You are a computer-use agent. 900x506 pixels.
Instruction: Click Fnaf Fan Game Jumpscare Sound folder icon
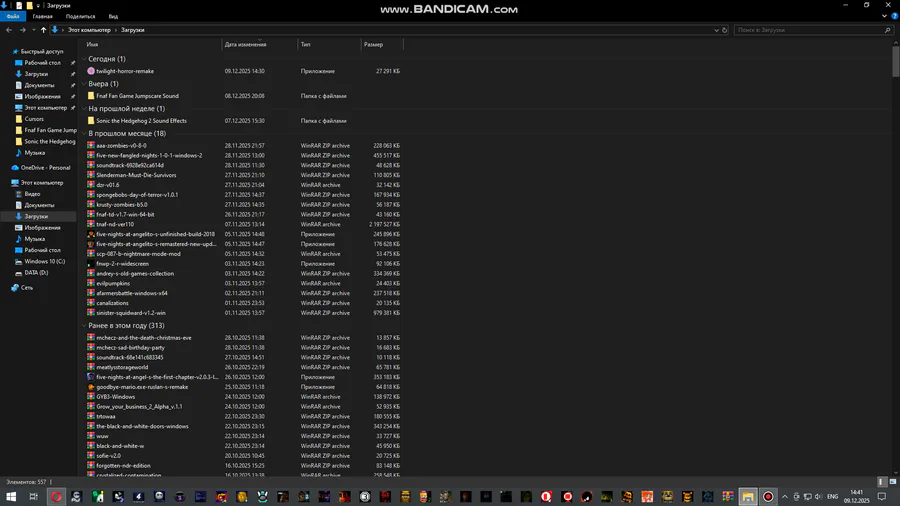[x=91, y=96]
